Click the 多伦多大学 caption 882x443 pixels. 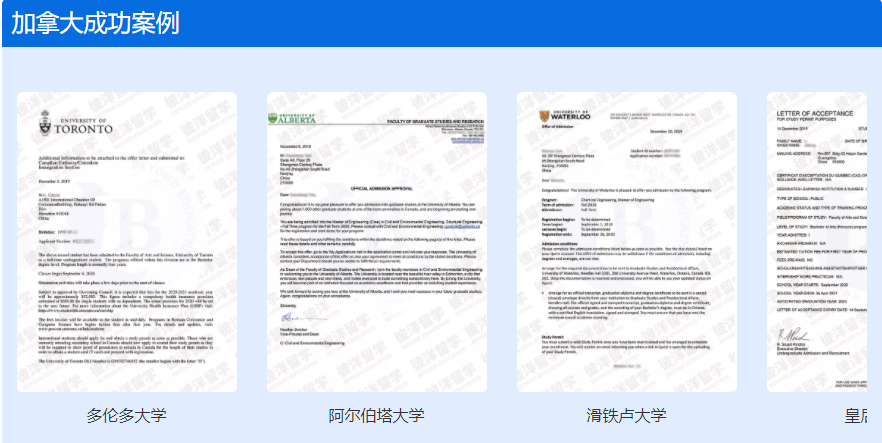click(127, 416)
